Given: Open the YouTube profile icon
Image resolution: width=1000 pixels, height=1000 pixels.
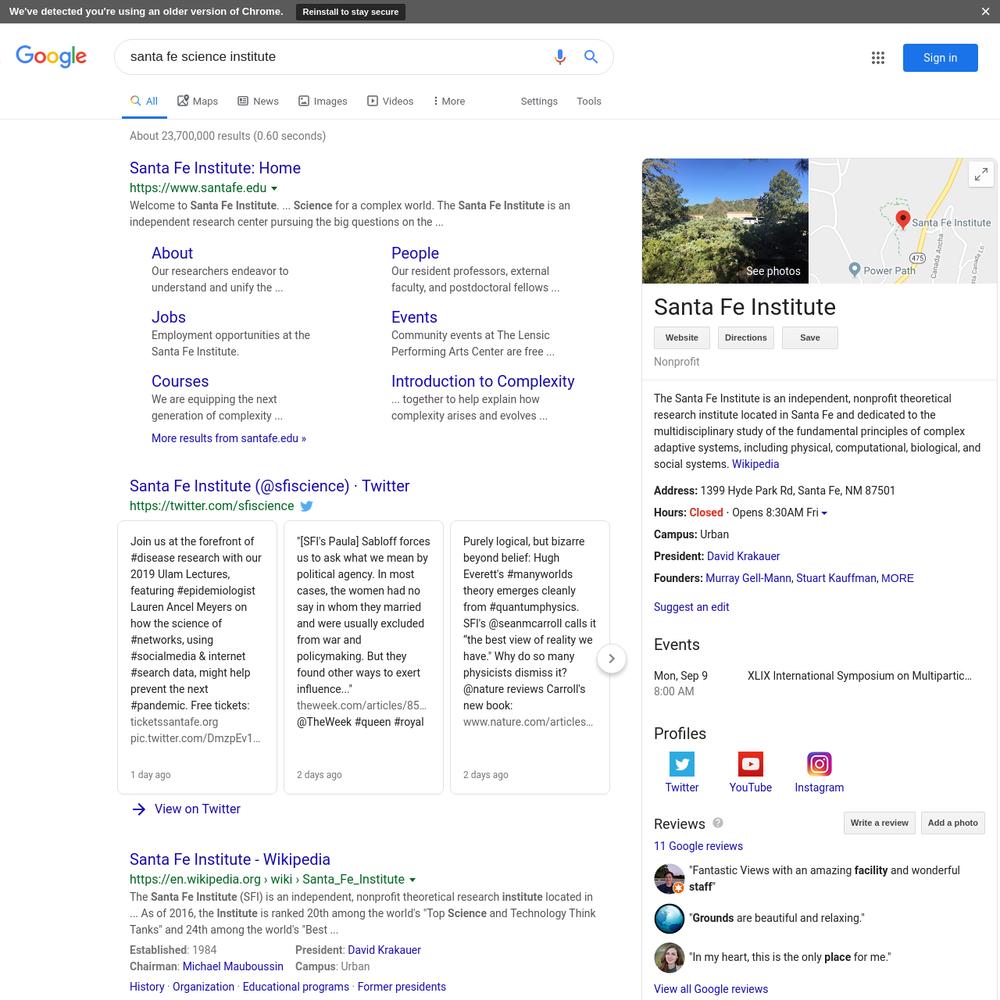Looking at the screenshot, I should tap(750, 763).
